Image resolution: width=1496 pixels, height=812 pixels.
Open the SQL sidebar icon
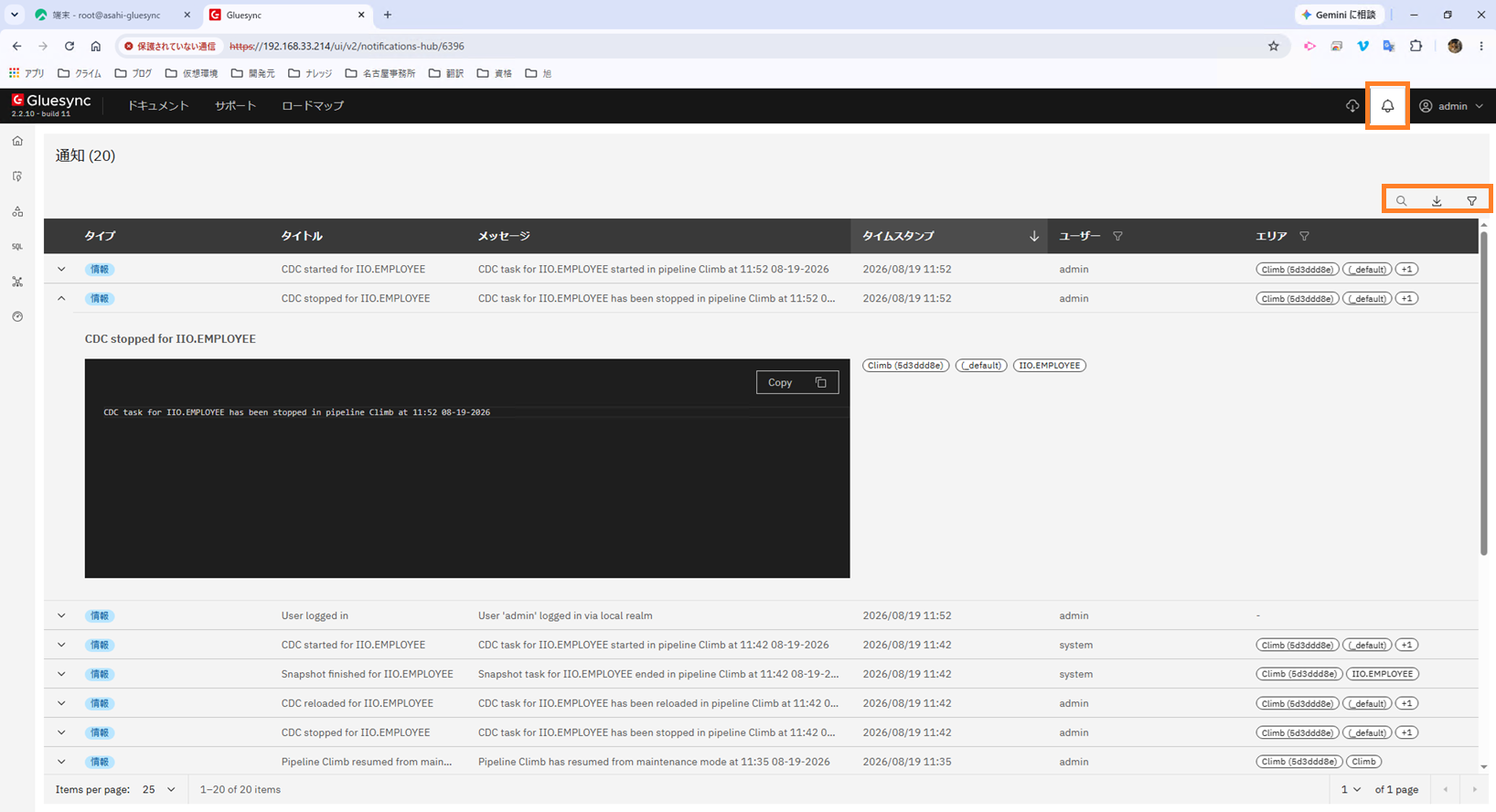17,247
